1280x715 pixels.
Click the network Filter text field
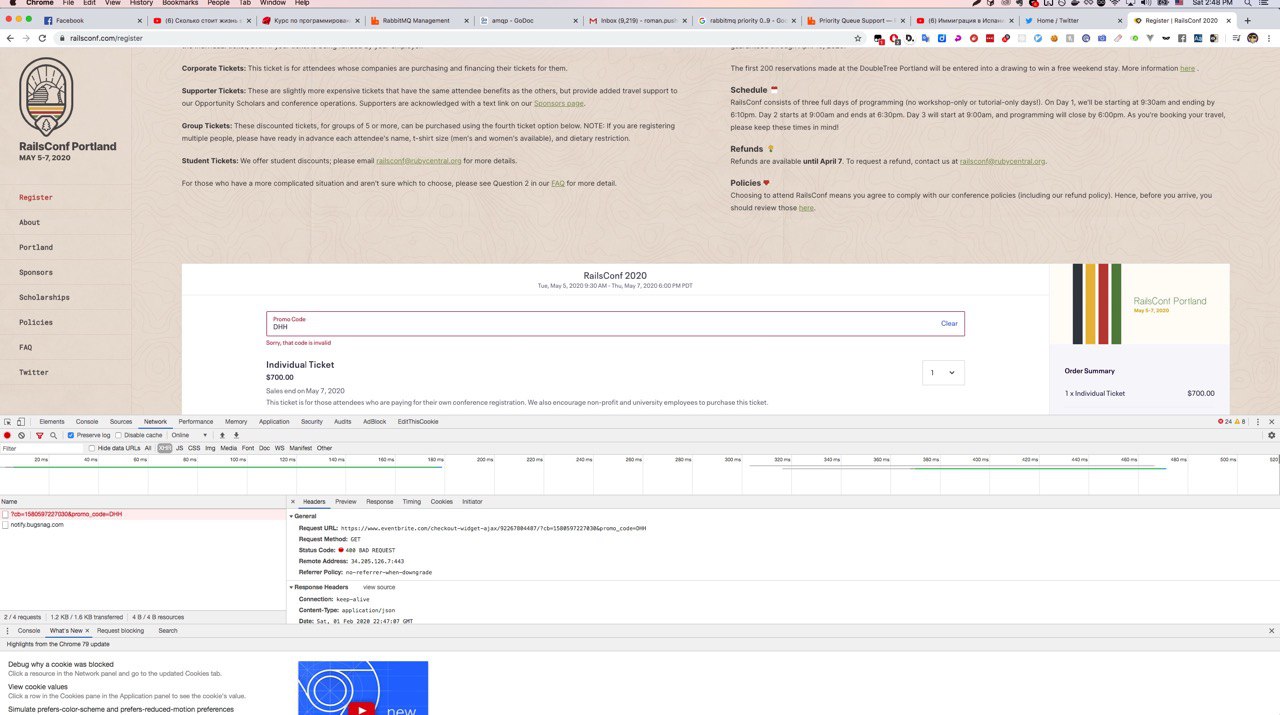pyautogui.click(x=42, y=448)
